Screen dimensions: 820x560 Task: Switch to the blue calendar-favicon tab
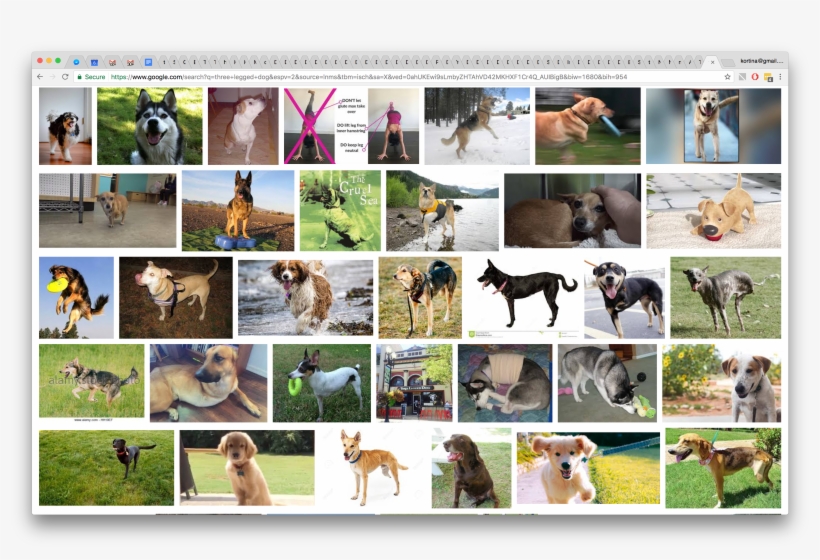tap(94, 62)
